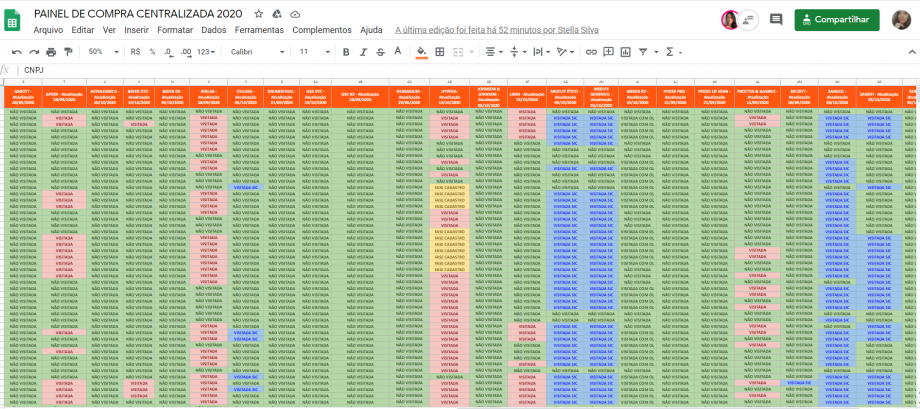
Task: Open the comment history speech bubble icon
Action: point(776,19)
